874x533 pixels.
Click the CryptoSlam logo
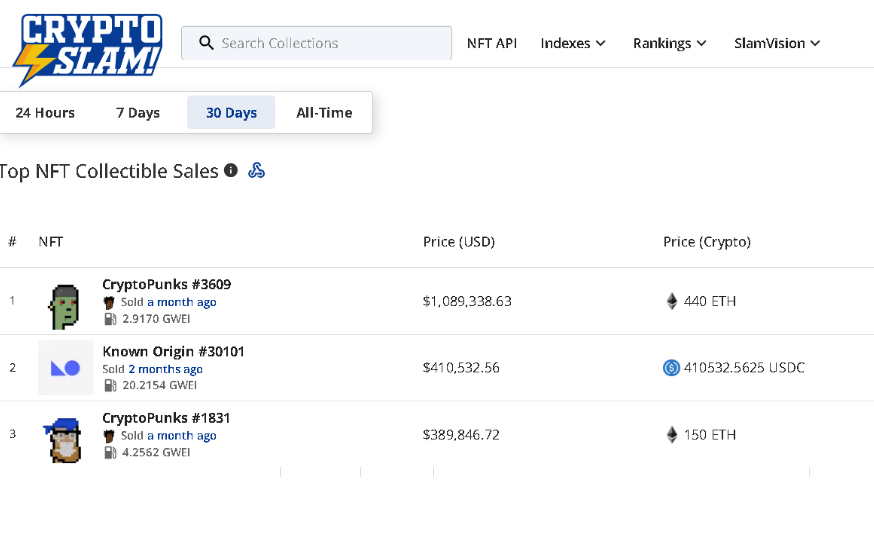[88, 50]
